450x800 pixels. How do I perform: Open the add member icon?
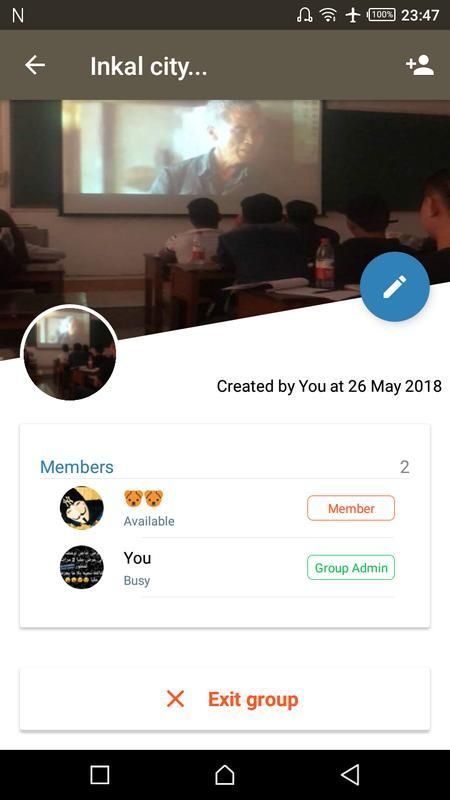tap(420, 66)
